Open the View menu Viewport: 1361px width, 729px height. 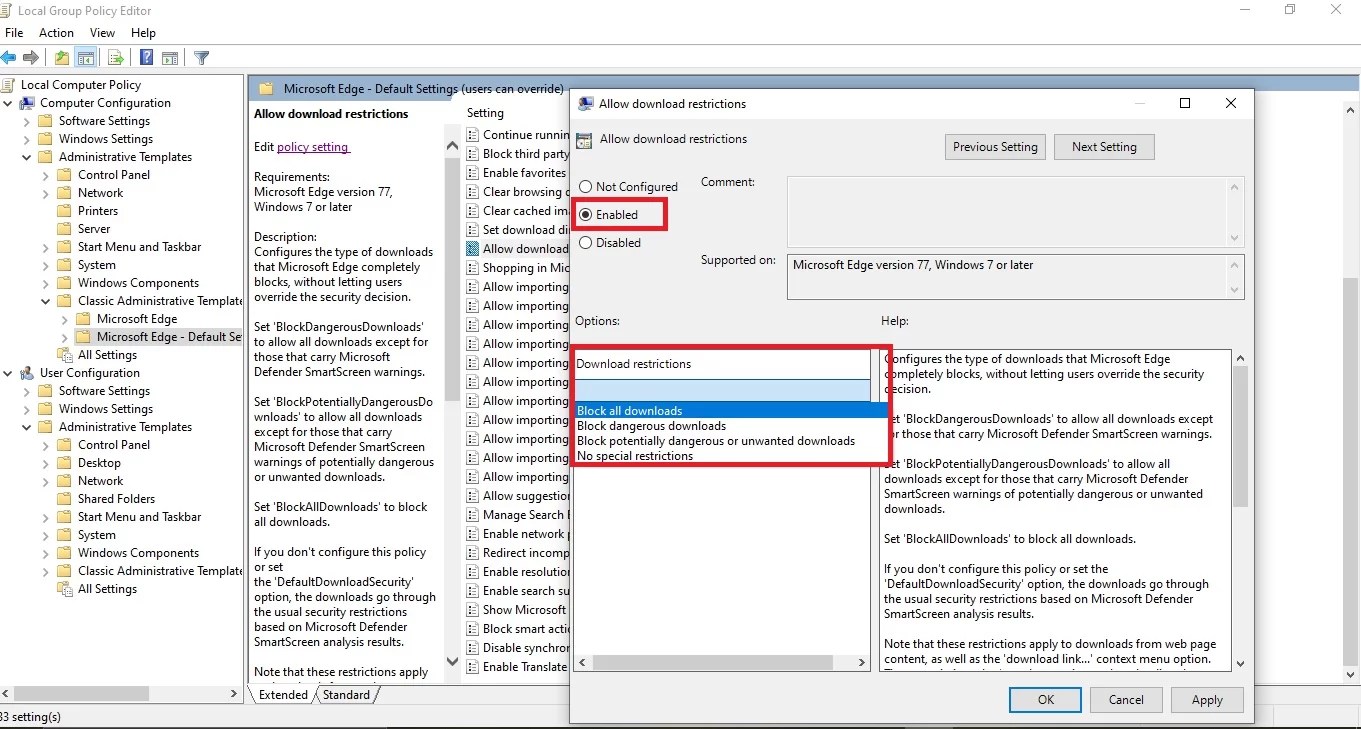pos(103,33)
